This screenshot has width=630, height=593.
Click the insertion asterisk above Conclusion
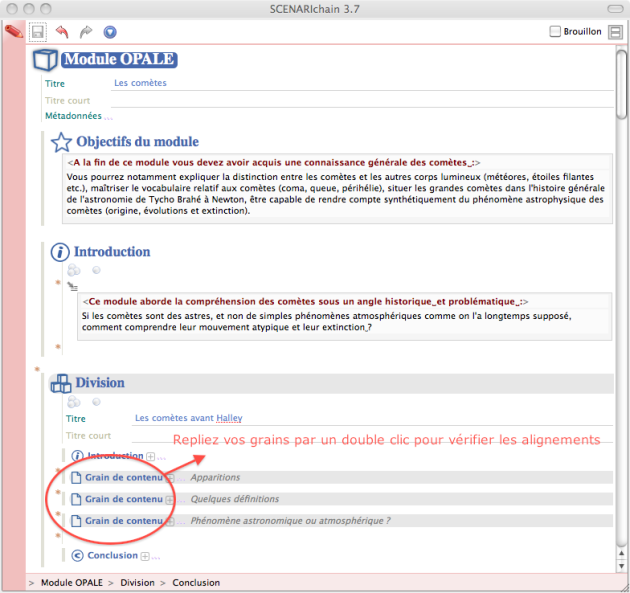58,536
